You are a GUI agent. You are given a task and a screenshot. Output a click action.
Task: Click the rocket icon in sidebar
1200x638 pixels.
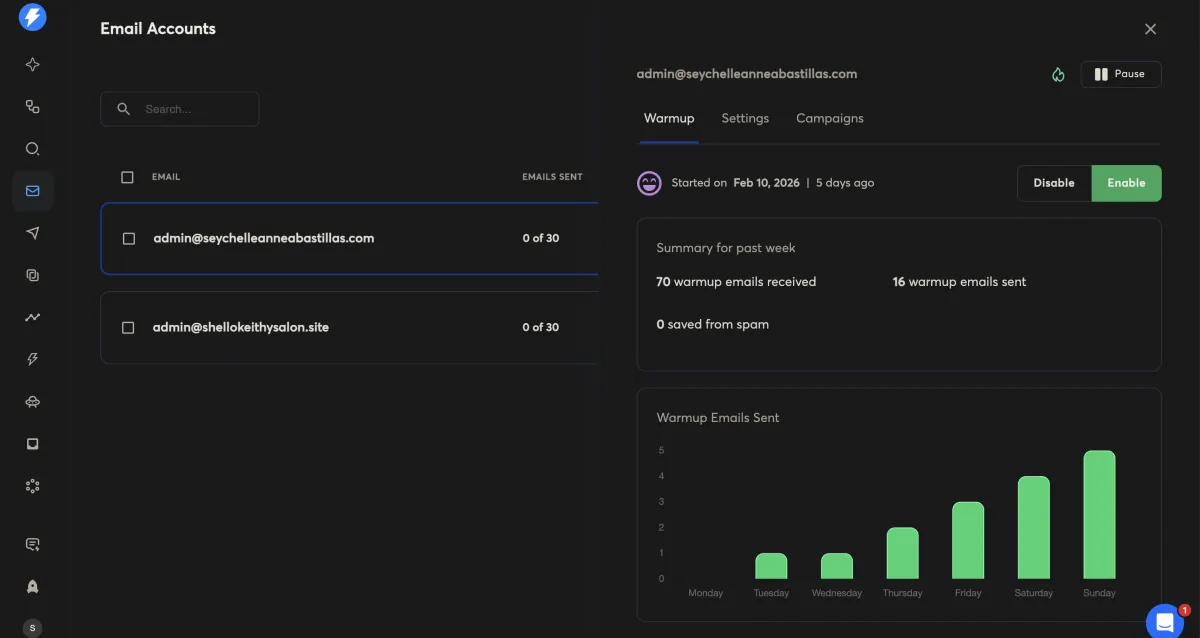tap(33, 586)
